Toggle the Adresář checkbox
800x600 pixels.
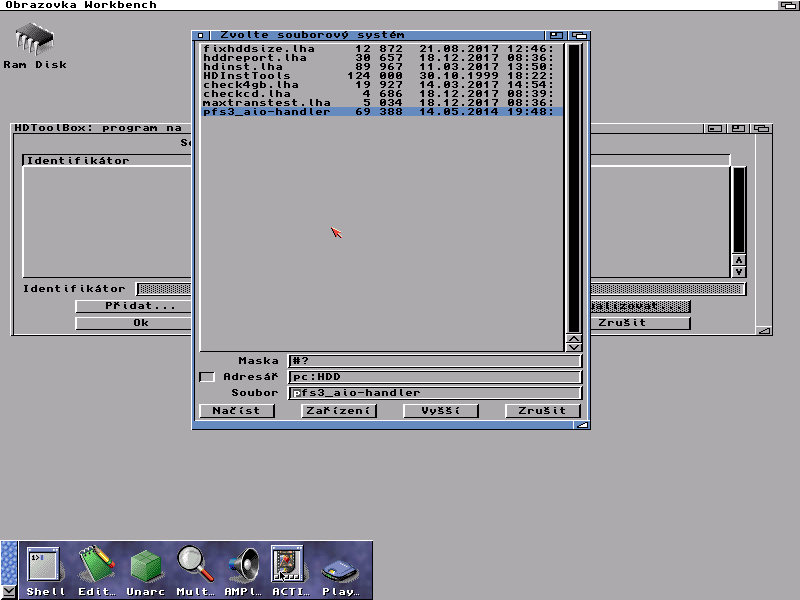207,377
